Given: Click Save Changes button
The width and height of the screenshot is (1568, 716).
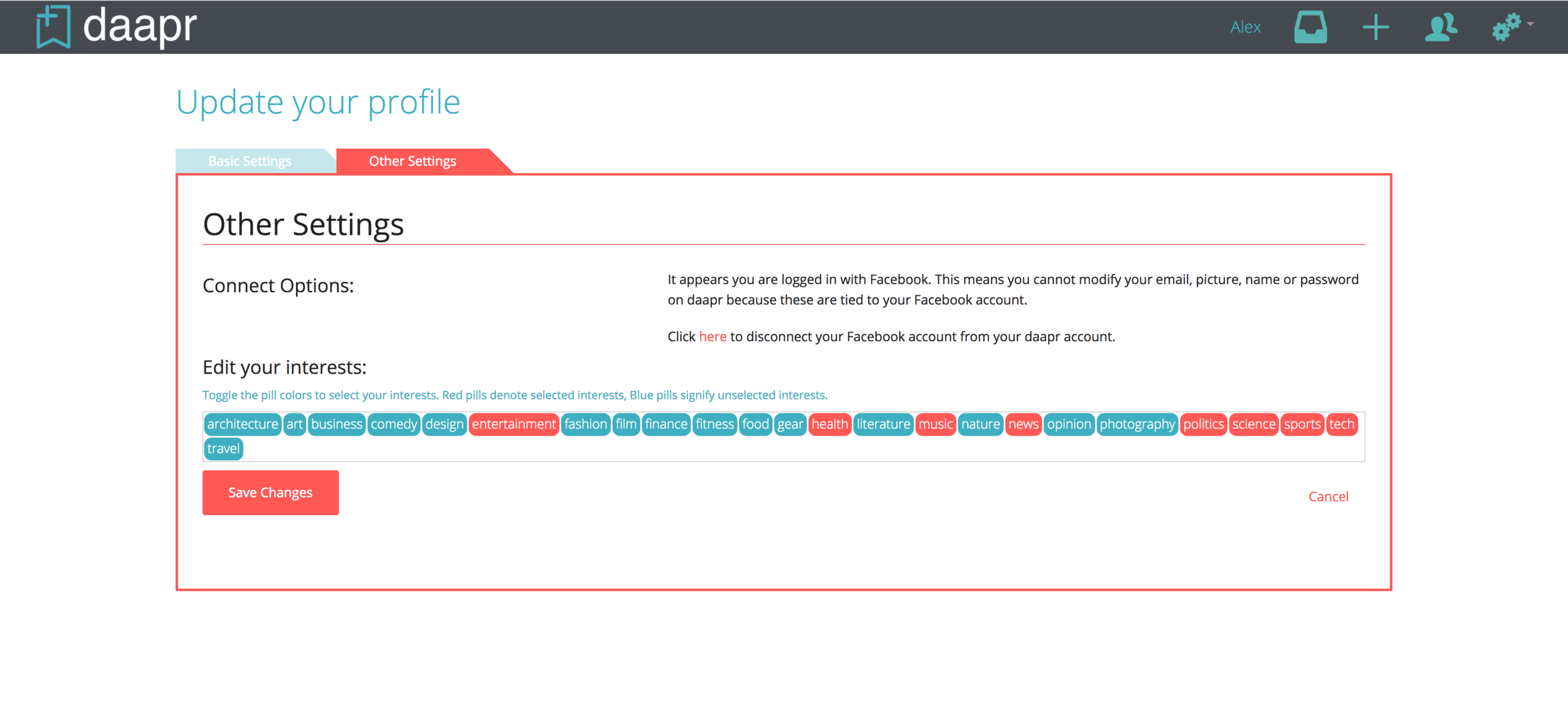Looking at the screenshot, I should coord(271,492).
